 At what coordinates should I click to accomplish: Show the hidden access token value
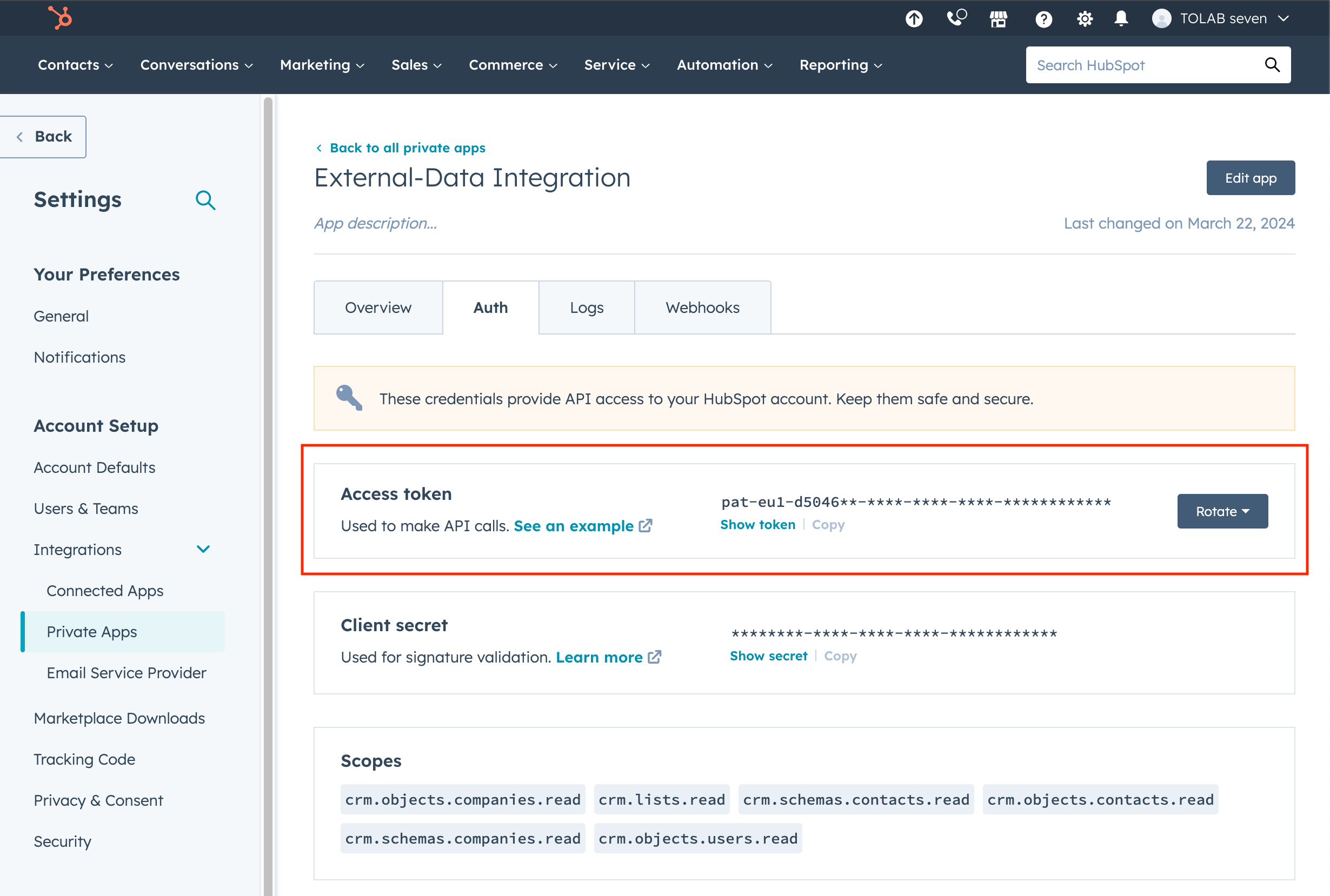(x=756, y=524)
